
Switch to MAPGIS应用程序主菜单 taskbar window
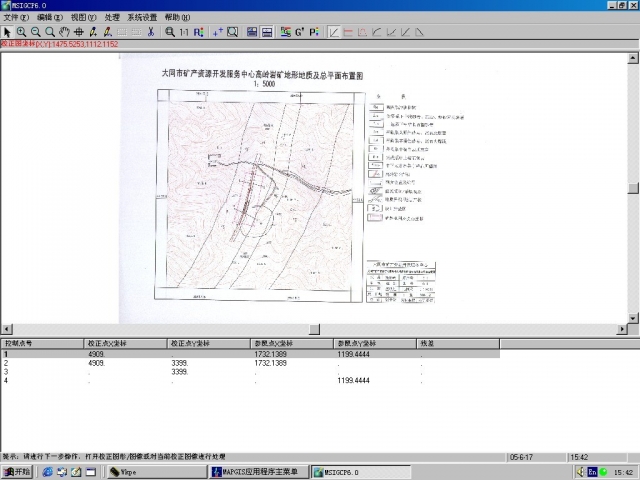tap(258, 472)
